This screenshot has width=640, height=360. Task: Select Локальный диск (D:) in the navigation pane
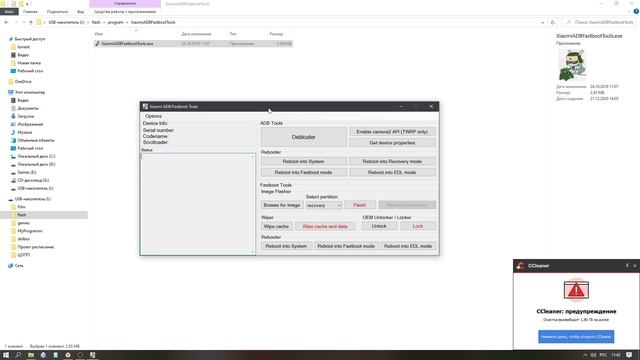36,164
